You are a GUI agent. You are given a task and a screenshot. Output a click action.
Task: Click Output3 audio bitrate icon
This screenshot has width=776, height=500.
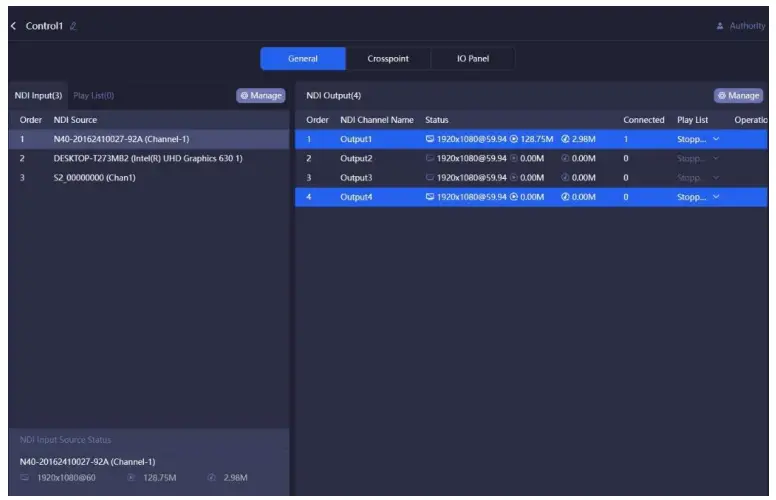[x=565, y=178]
